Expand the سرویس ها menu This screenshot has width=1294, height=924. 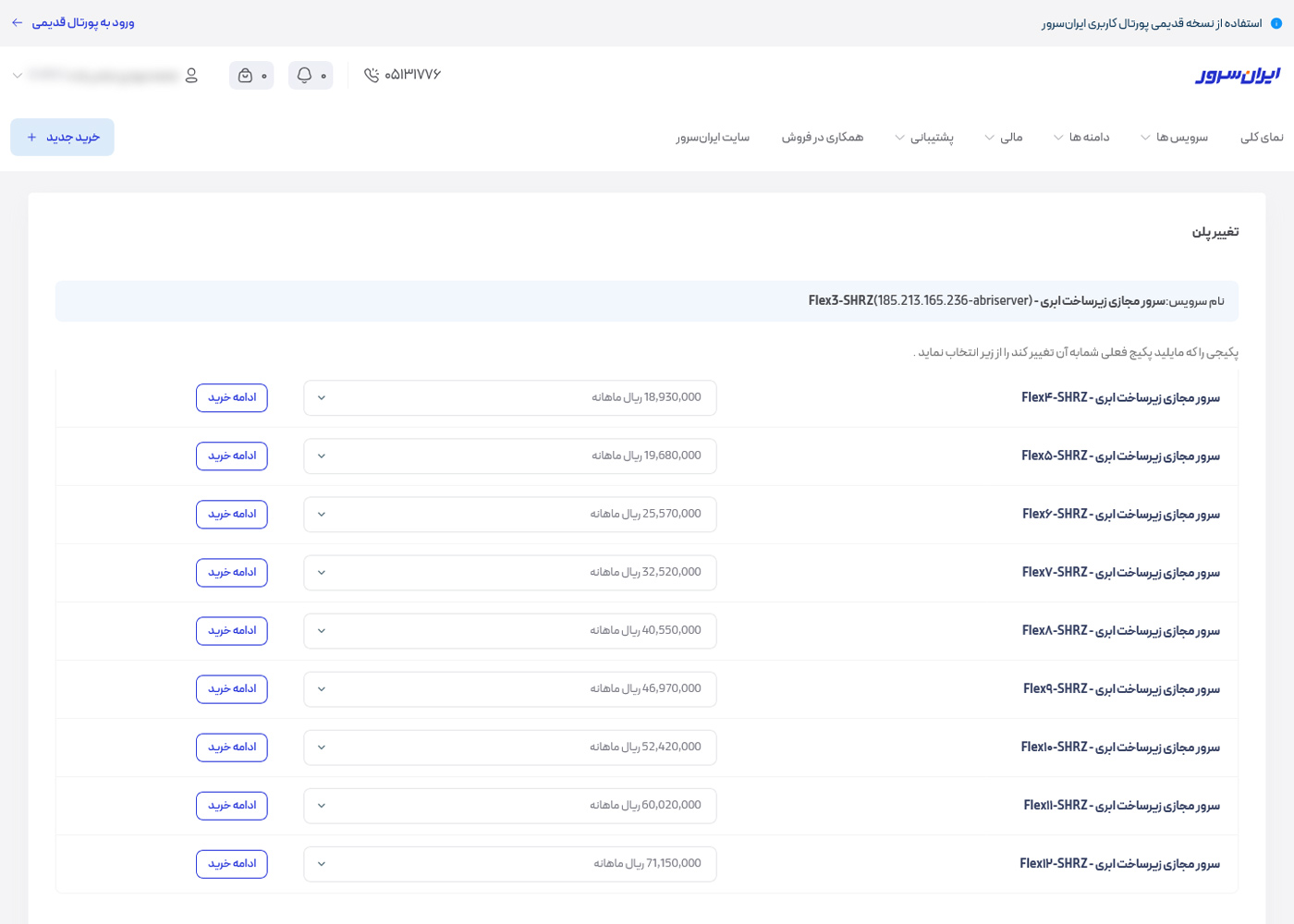pyautogui.click(x=1174, y=138)
